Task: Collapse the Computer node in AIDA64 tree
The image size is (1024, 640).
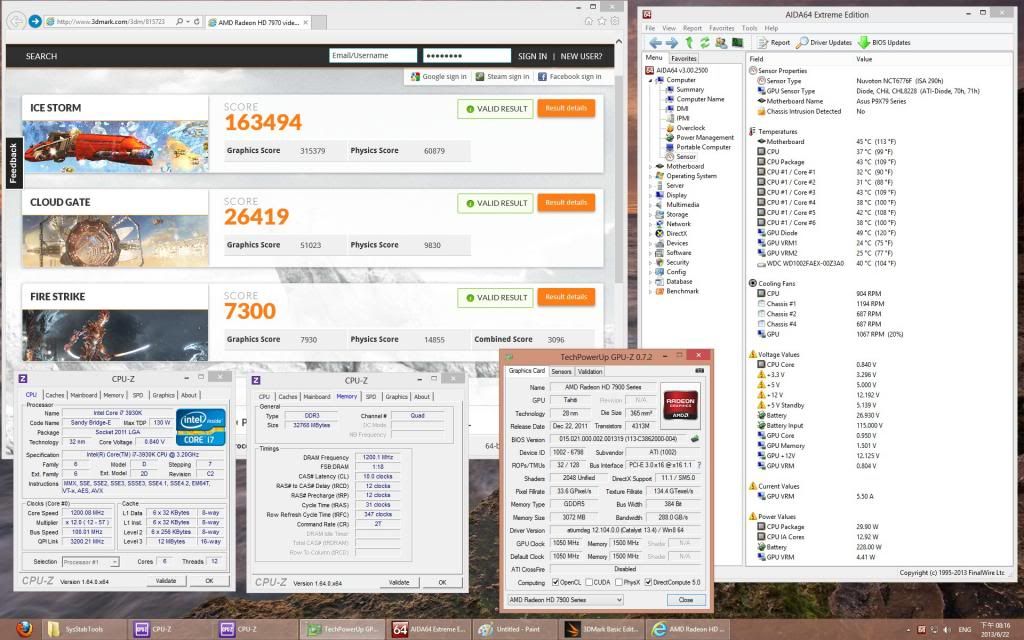Action: 650,80
